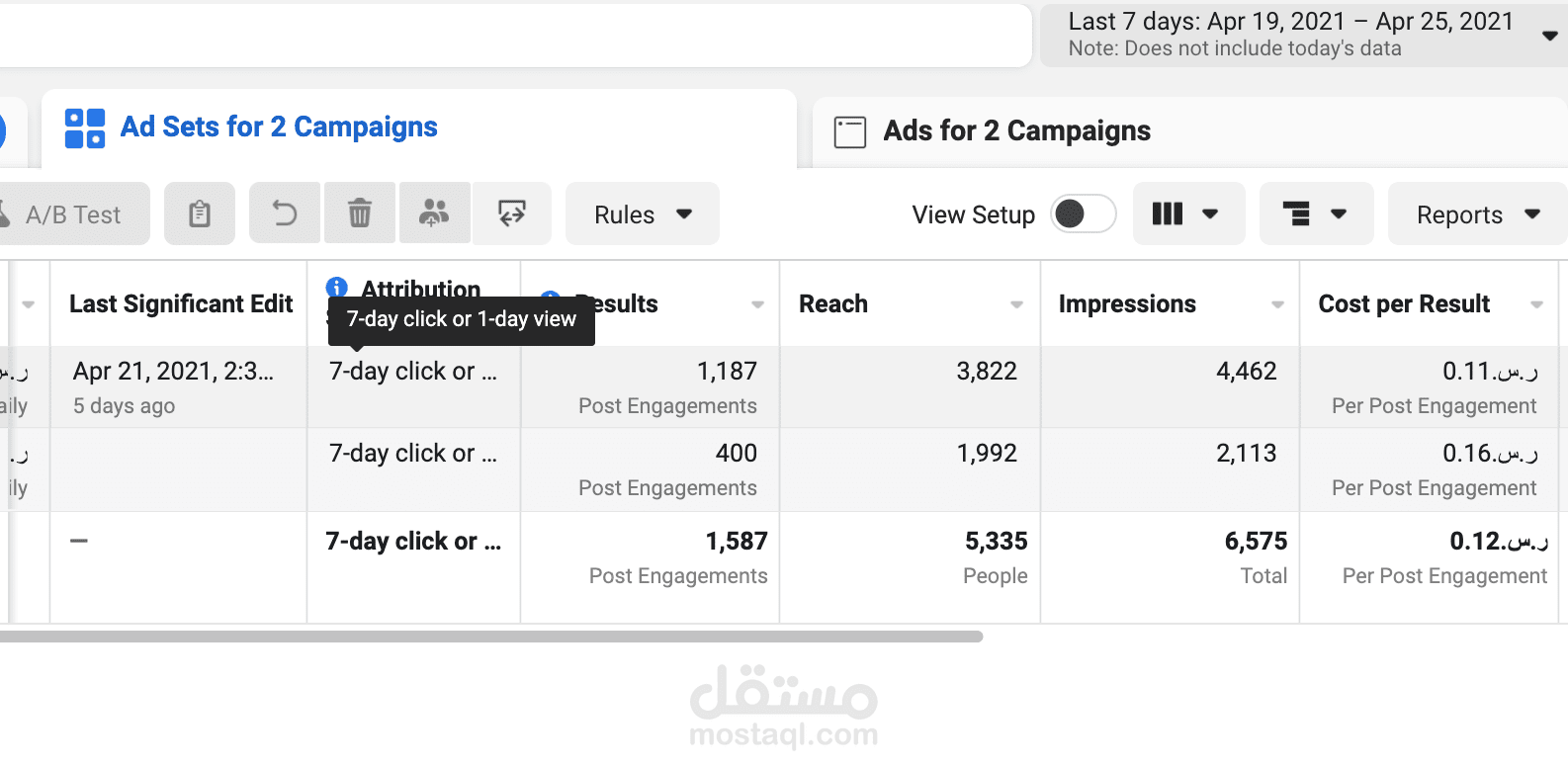The image size is (1568, 767).
Task: Click the Attribution info icon
Action: [336, 288]
